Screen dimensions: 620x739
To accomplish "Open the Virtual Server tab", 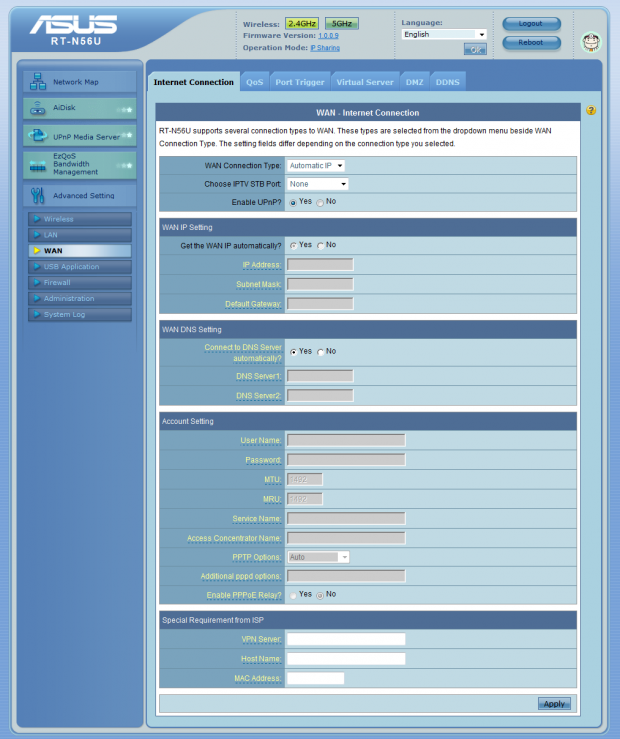I will [x=365, y=82].
